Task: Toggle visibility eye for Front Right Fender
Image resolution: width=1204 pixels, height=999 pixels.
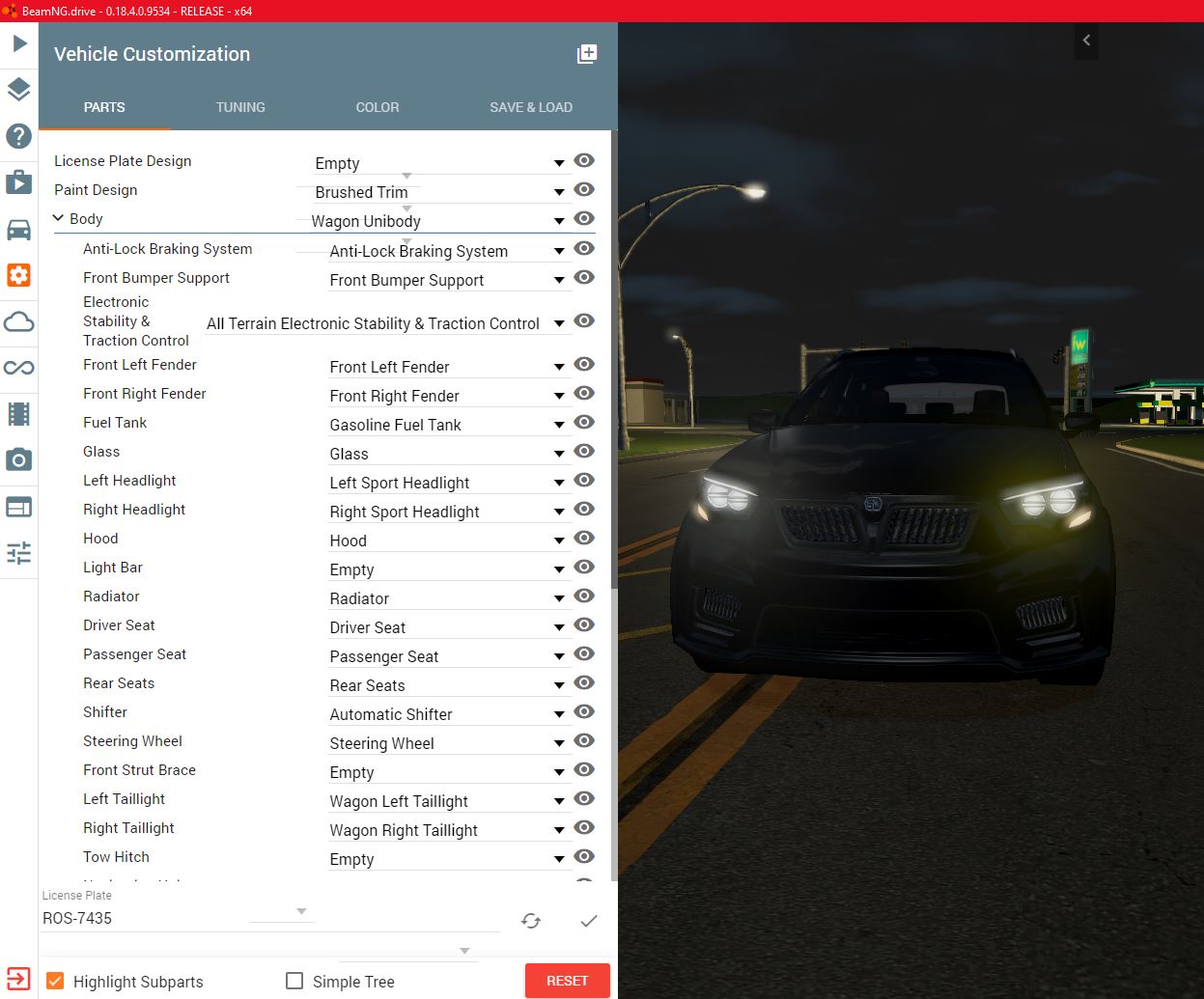Action: click(x=584, y=394)
